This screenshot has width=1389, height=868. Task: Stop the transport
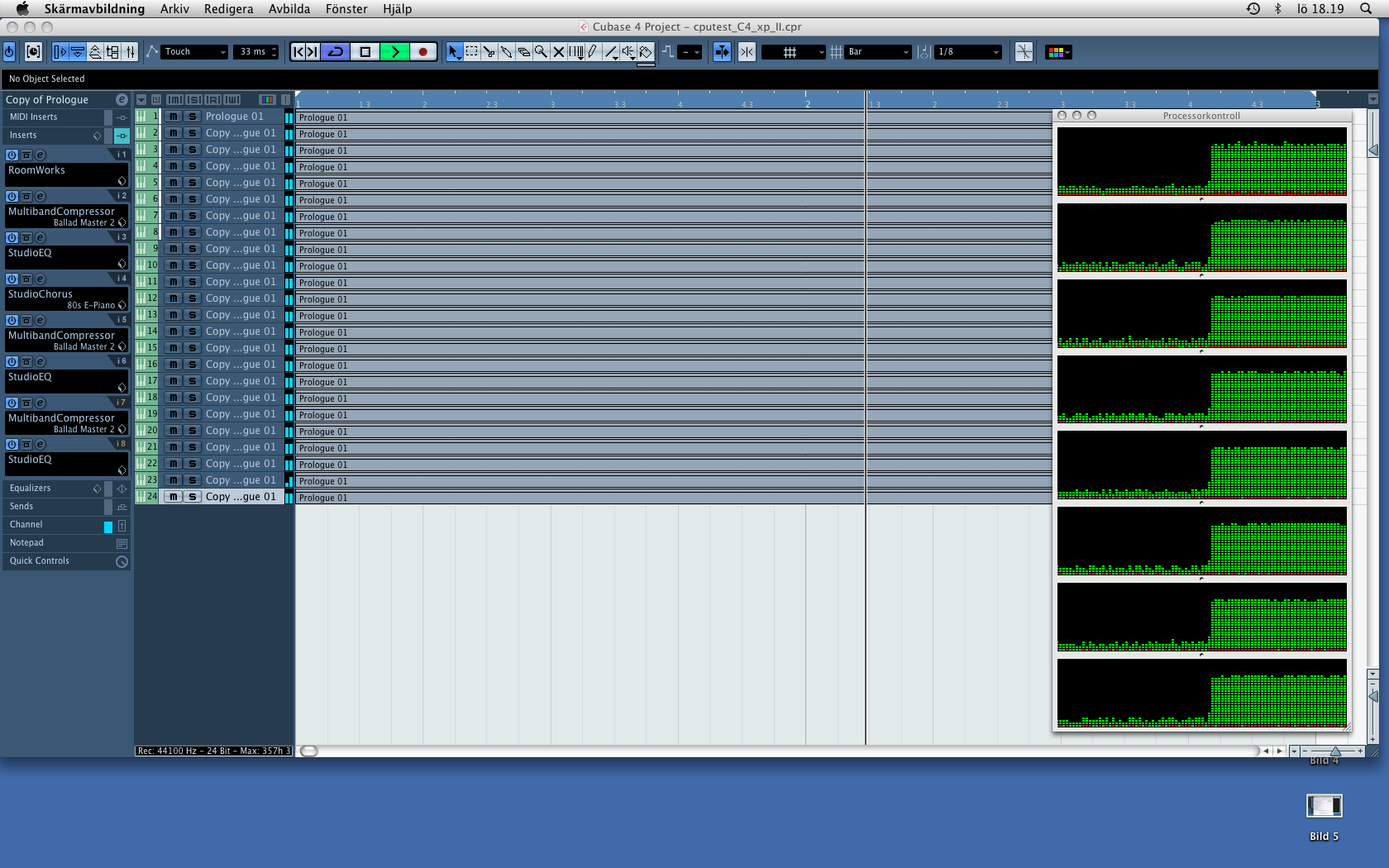point(365,52)
